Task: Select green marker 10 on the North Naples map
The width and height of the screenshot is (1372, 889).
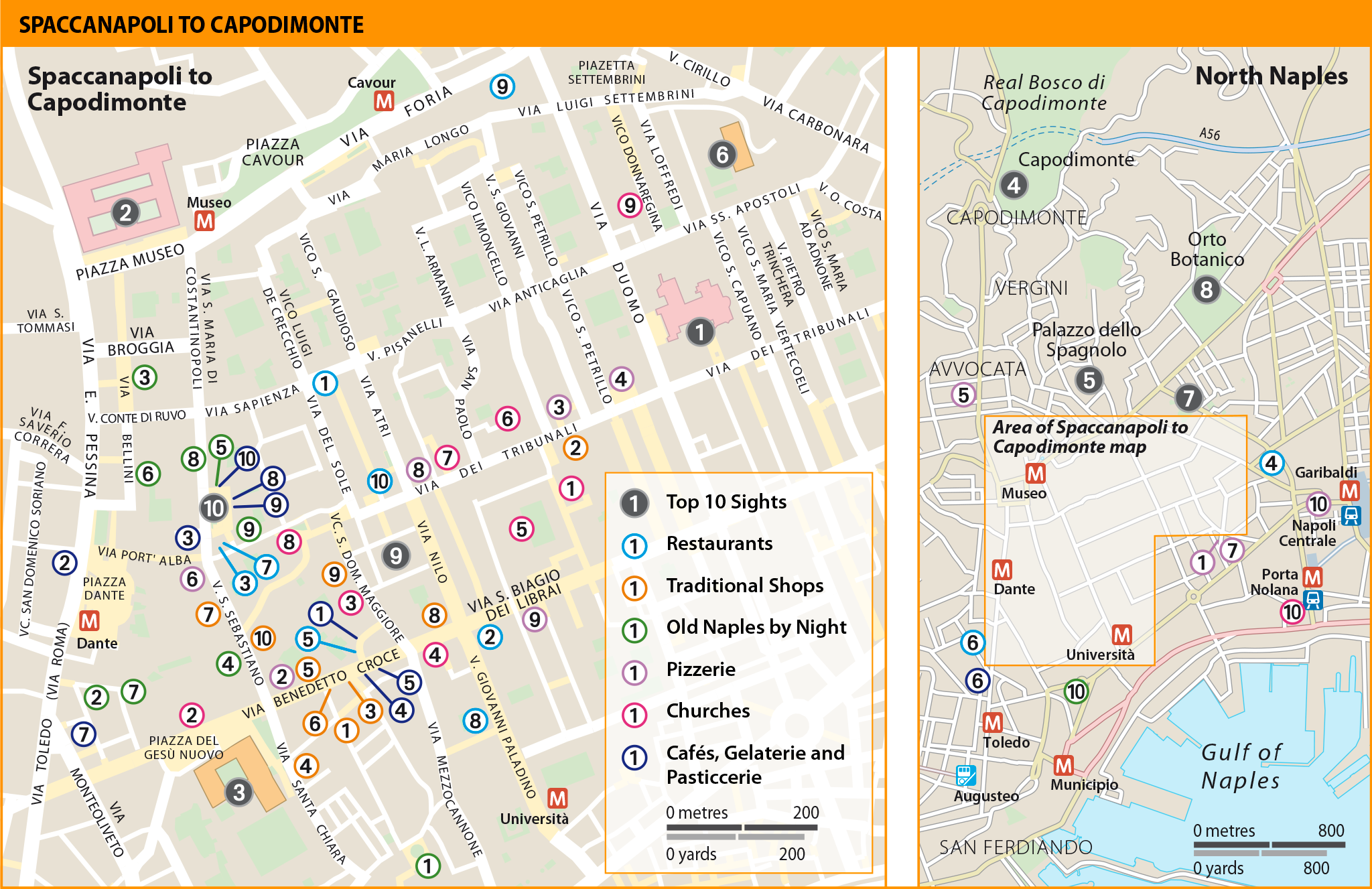Action: pos(1076,691)
